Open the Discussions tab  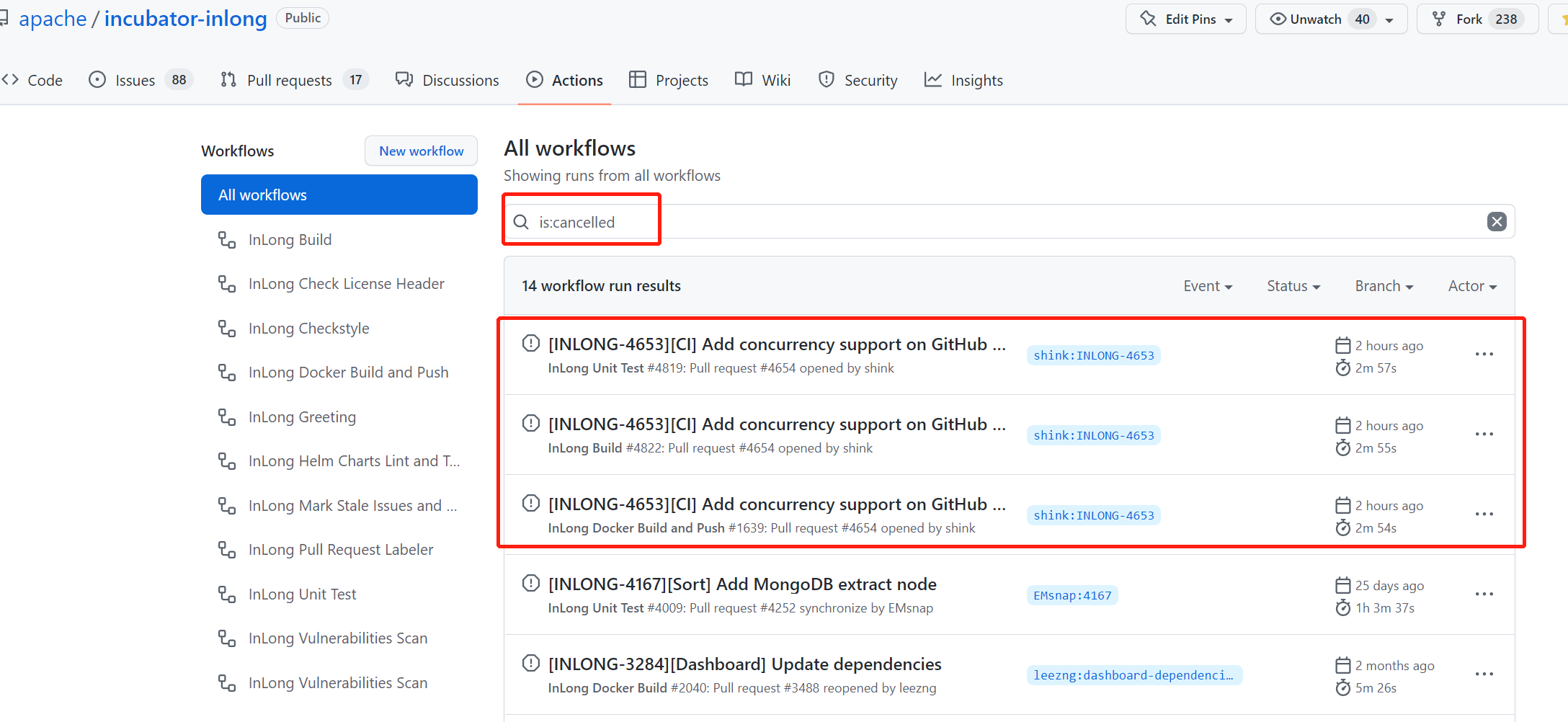point(447,80)
